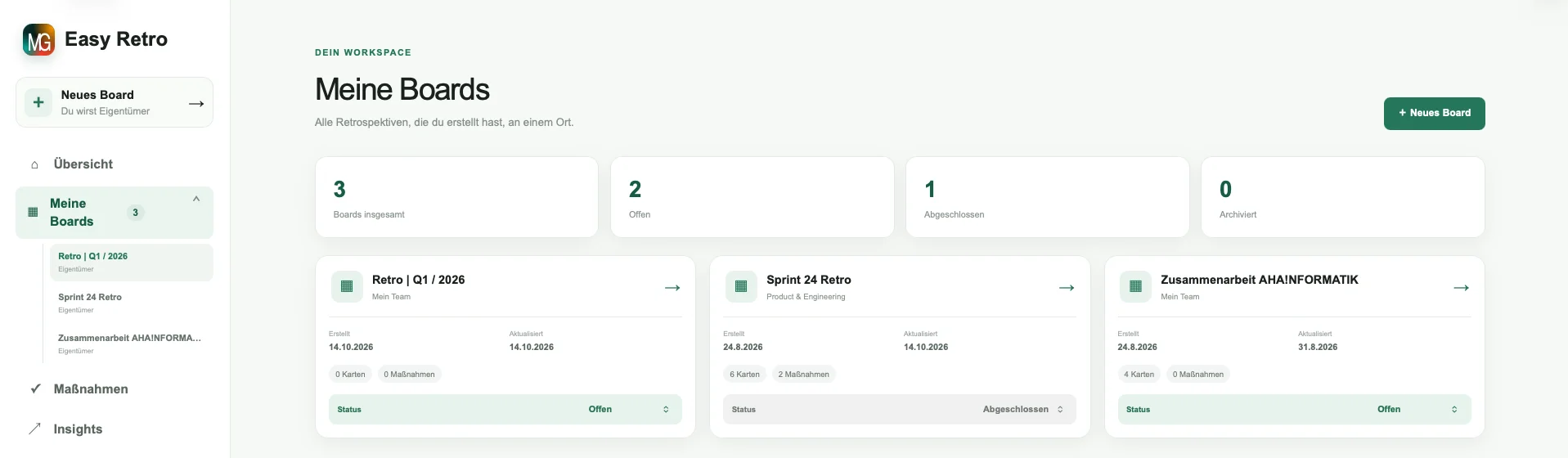1568x458 pixels.
Task: Open Insights in the sidebar
Action: tap(115, 429)
